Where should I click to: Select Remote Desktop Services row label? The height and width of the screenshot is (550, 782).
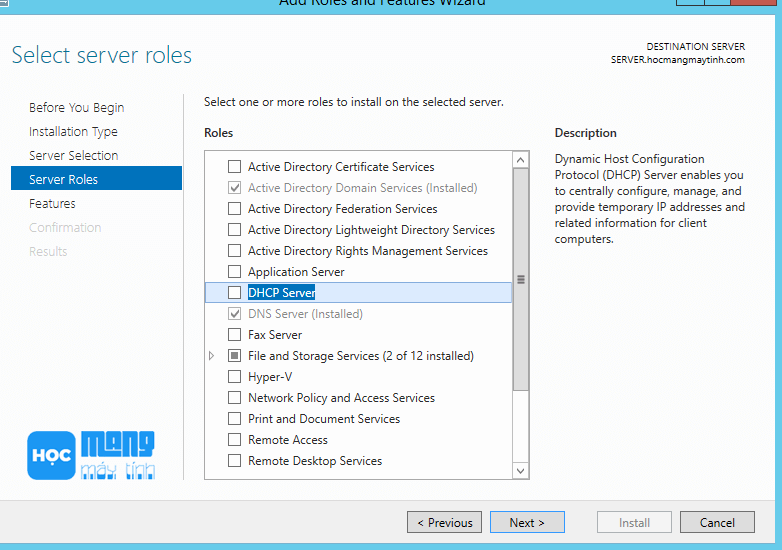point(315,461)
